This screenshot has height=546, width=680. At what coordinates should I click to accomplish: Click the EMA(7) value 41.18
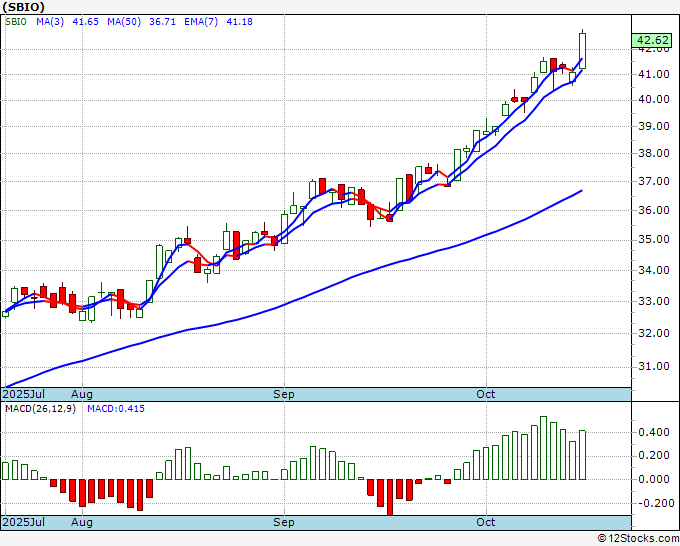pos(239,22)
